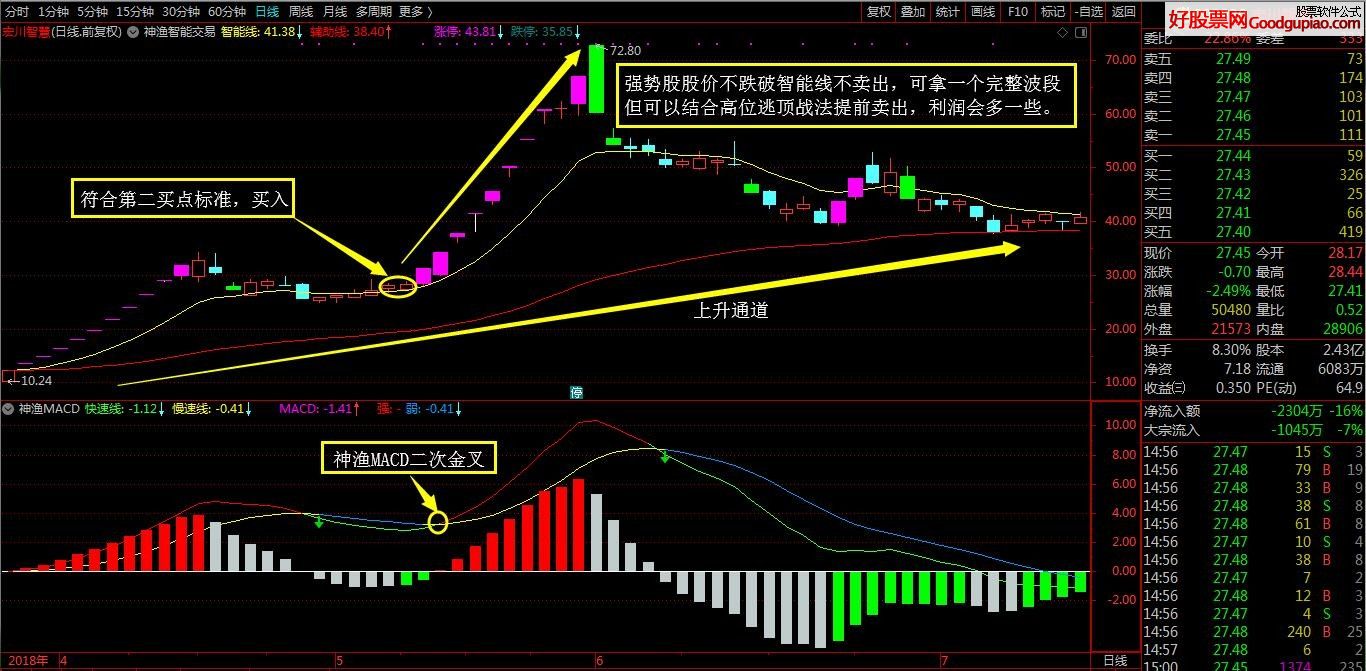Select the trade row with volume 61 B
Screen dimensions: 1366x671
[1253, 524]
